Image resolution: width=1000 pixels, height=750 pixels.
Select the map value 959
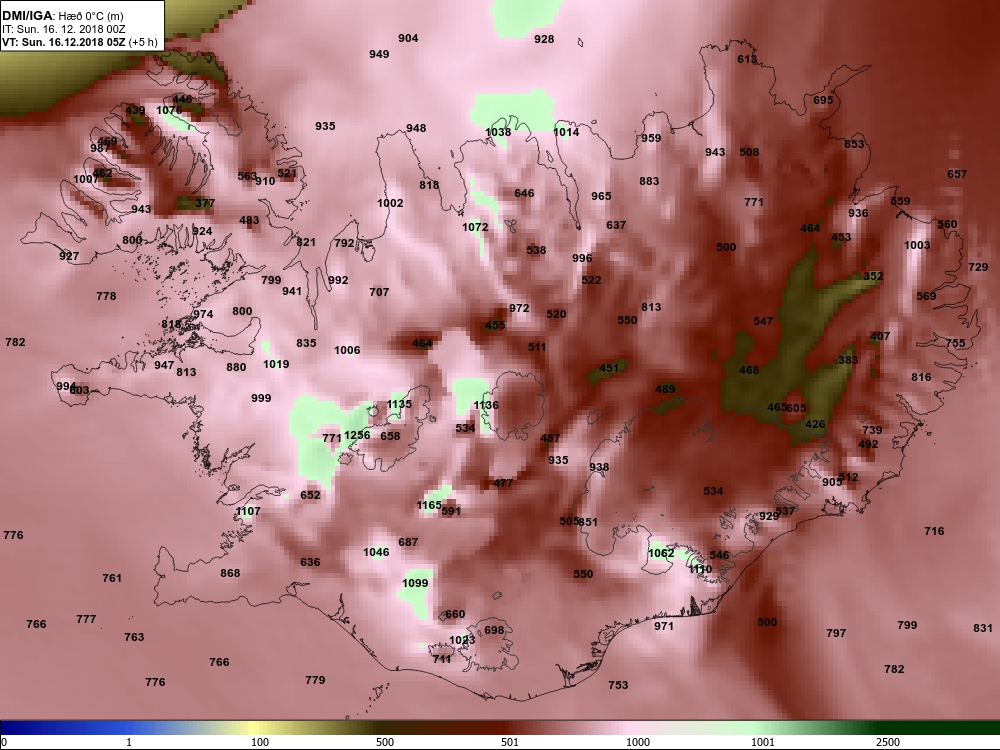pyautogui.click(x=651, y=138)
